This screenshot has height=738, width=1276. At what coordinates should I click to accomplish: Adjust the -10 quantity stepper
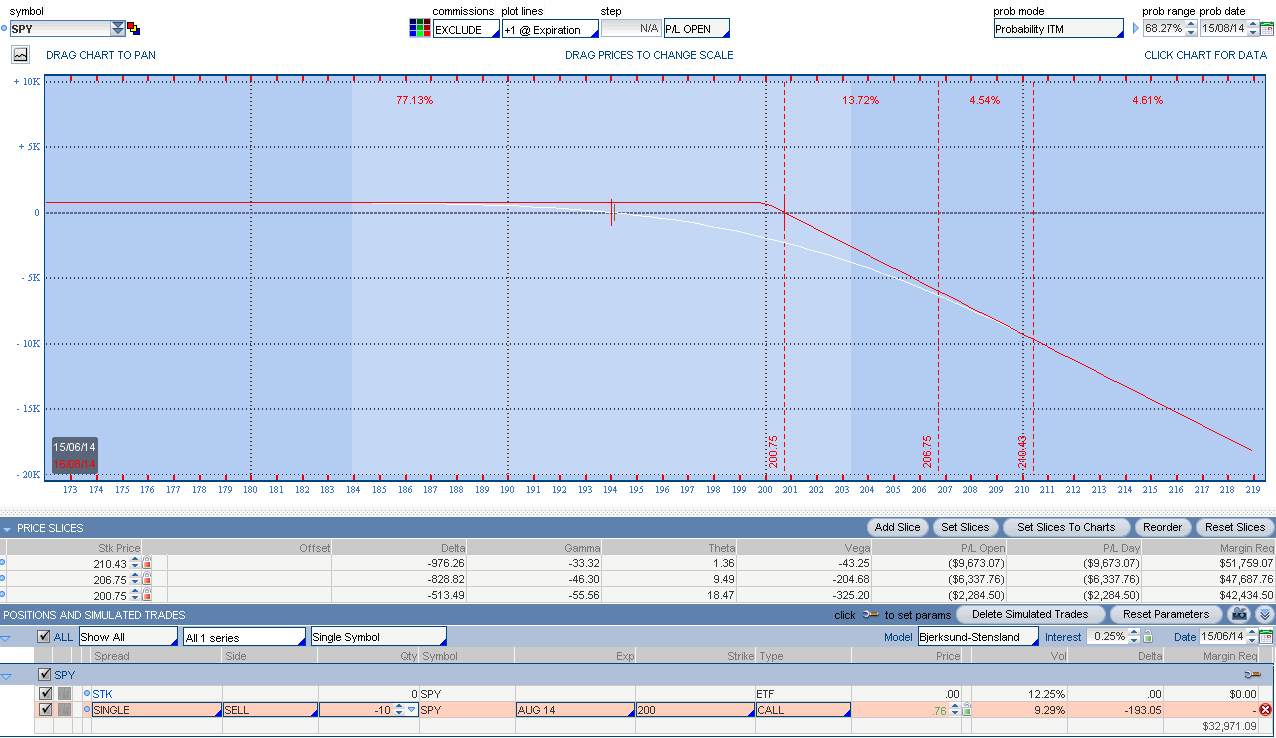(x=398, y=710)
